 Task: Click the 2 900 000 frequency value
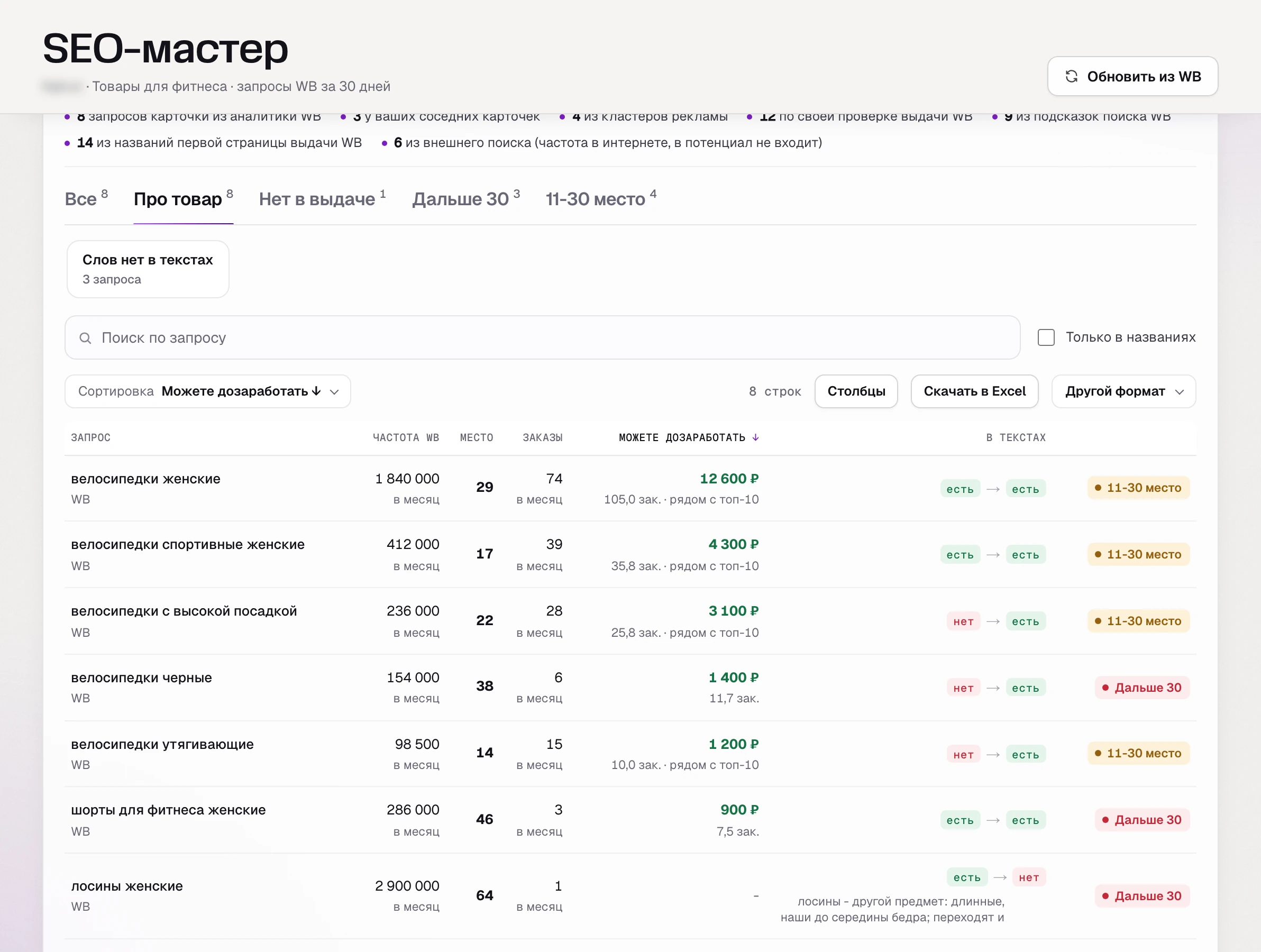[x=407, y=886]
